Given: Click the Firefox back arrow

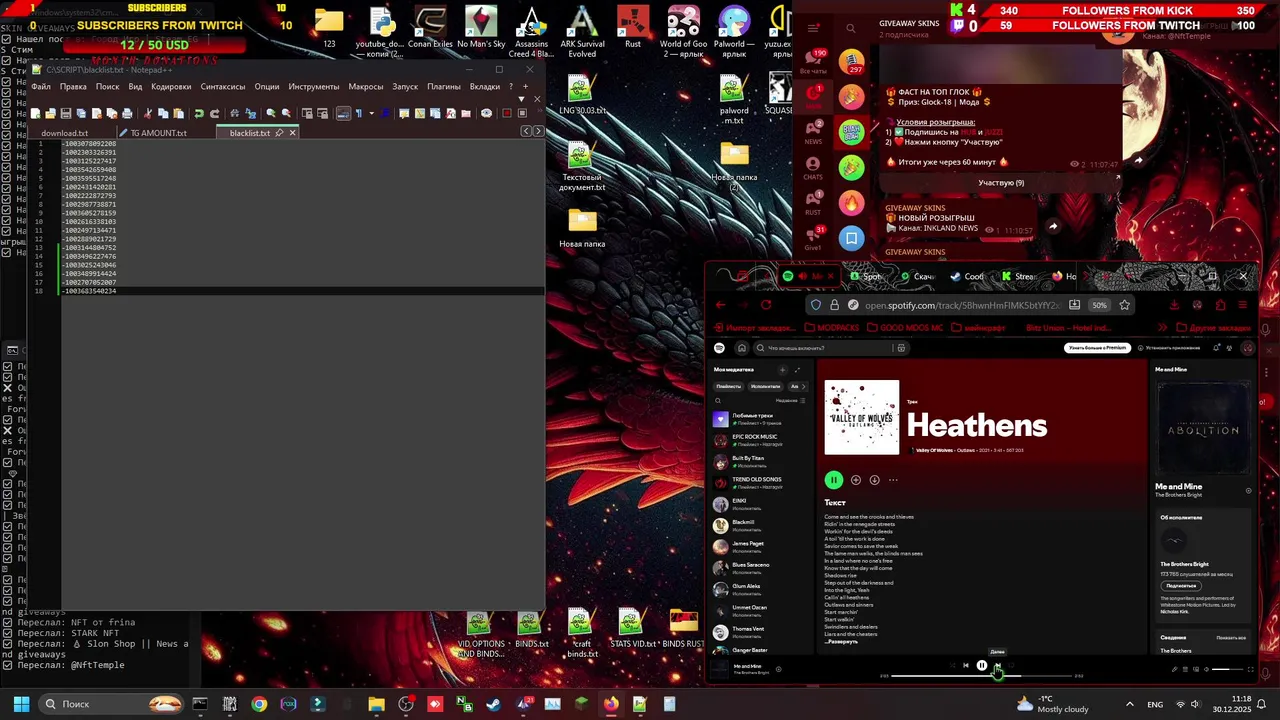Looking at the screenshot, I should point(720,305).
